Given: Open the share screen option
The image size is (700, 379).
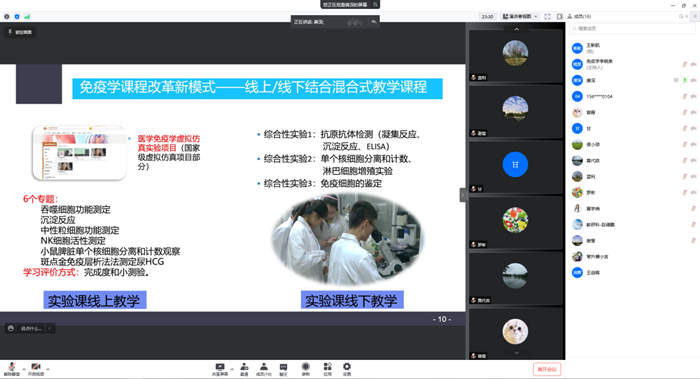Looking at the screenshot, I should pos(220,369).
